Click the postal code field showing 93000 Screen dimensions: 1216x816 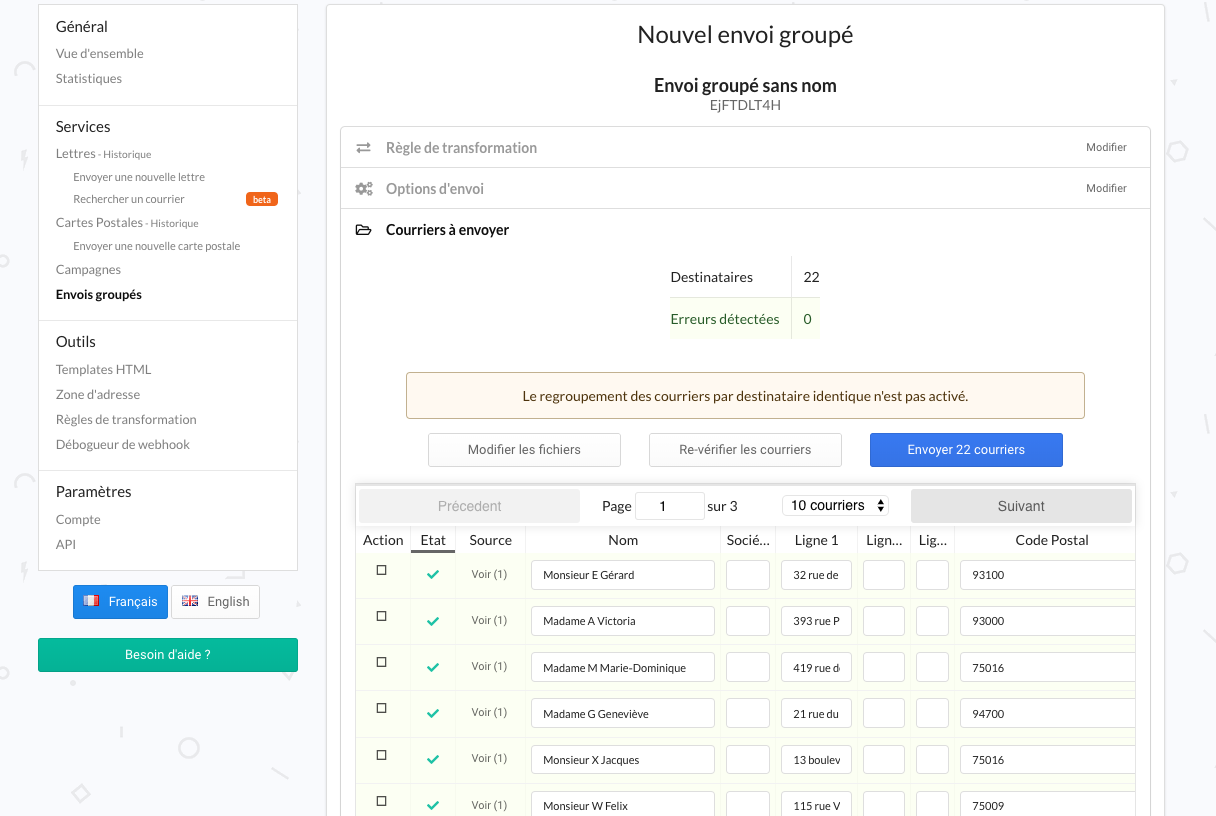coord(1048,621)
